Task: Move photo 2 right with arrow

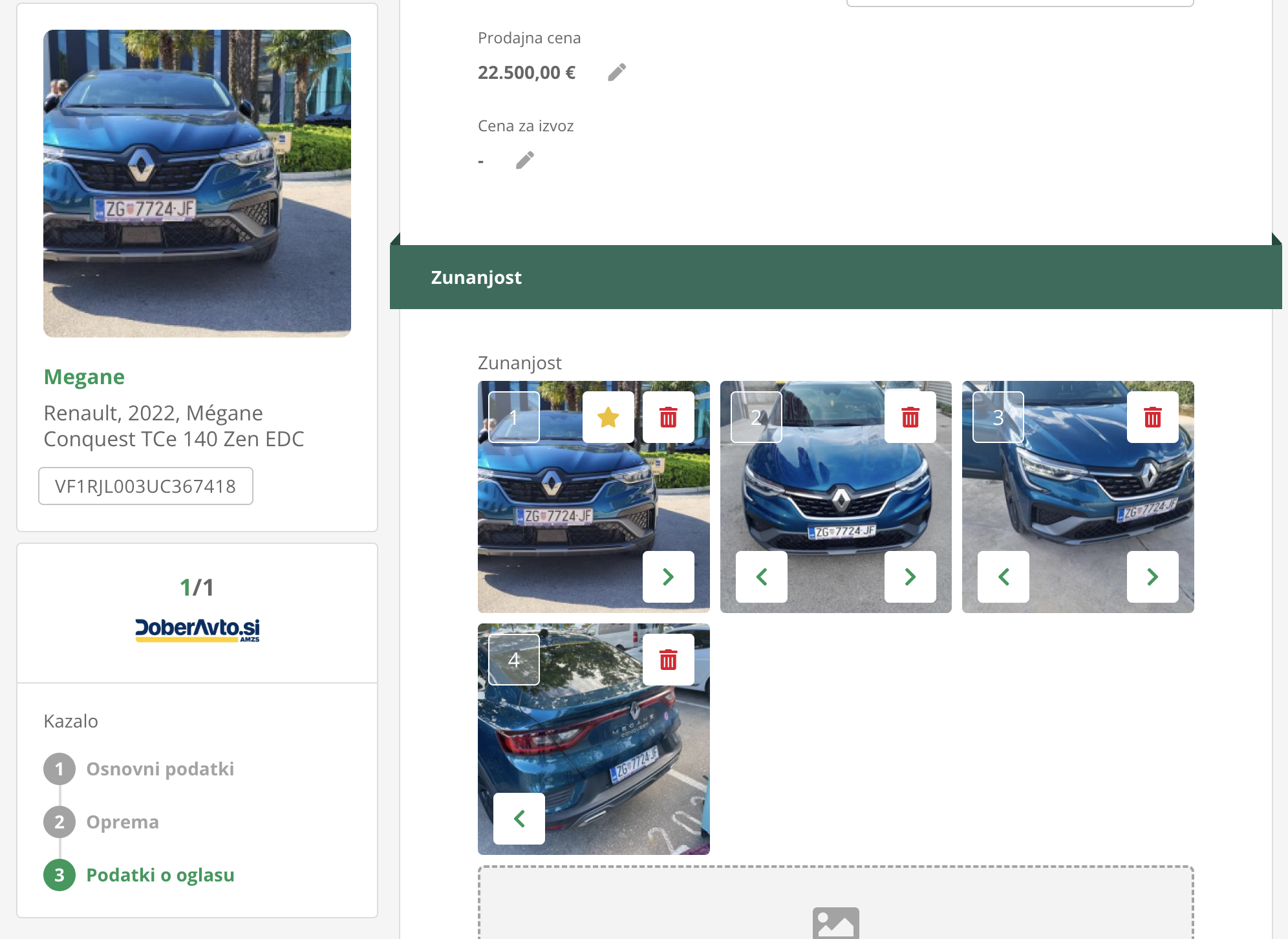Action: point(910,577)
